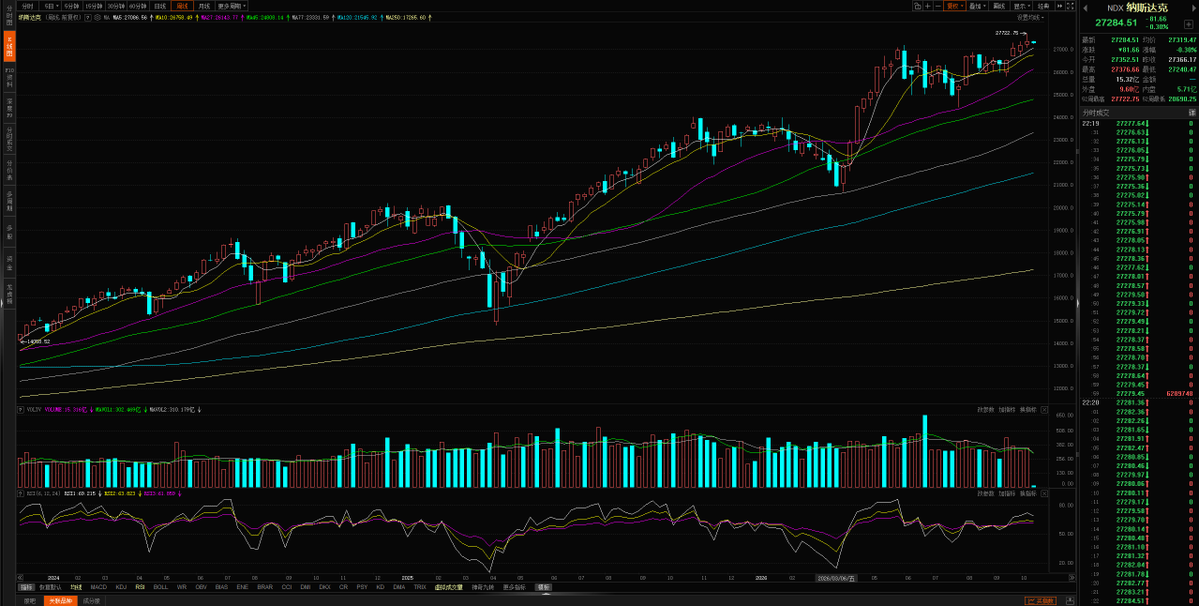The width and height of the screenshot is (1199, 606).
Task: Select K线图 in left sidebar
Action: click(9, 46)
